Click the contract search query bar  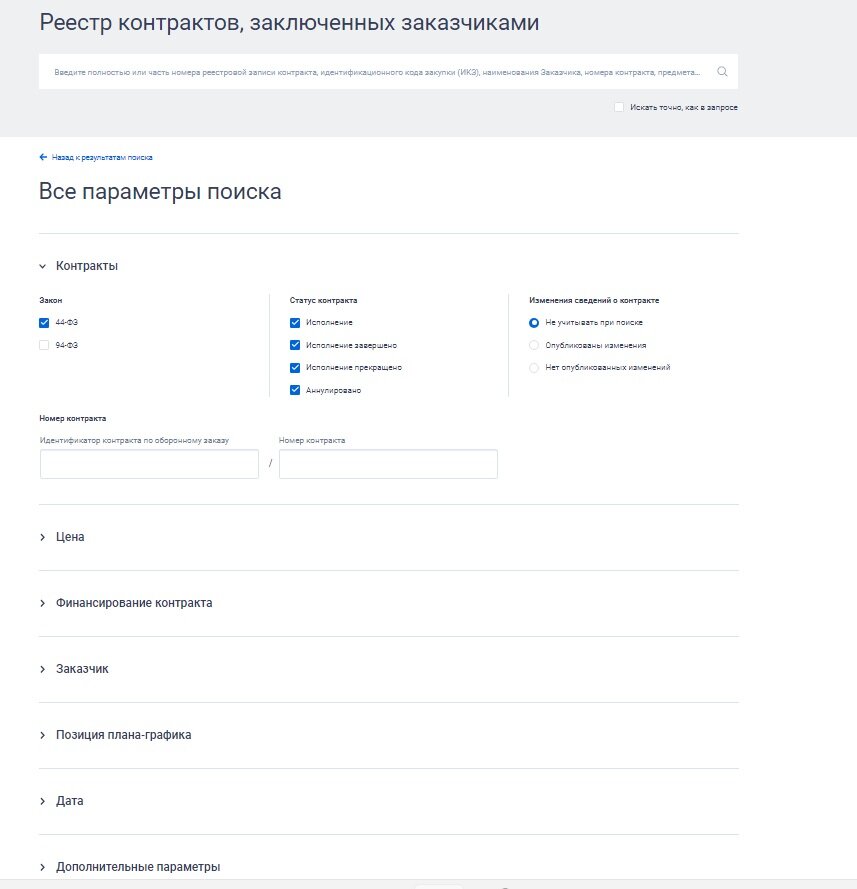click(380, 71)
